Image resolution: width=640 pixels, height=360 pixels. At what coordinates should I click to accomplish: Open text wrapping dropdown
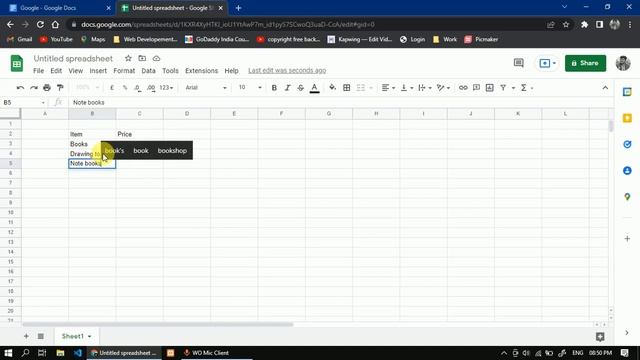pyautogui.click(x=424, y=88)
